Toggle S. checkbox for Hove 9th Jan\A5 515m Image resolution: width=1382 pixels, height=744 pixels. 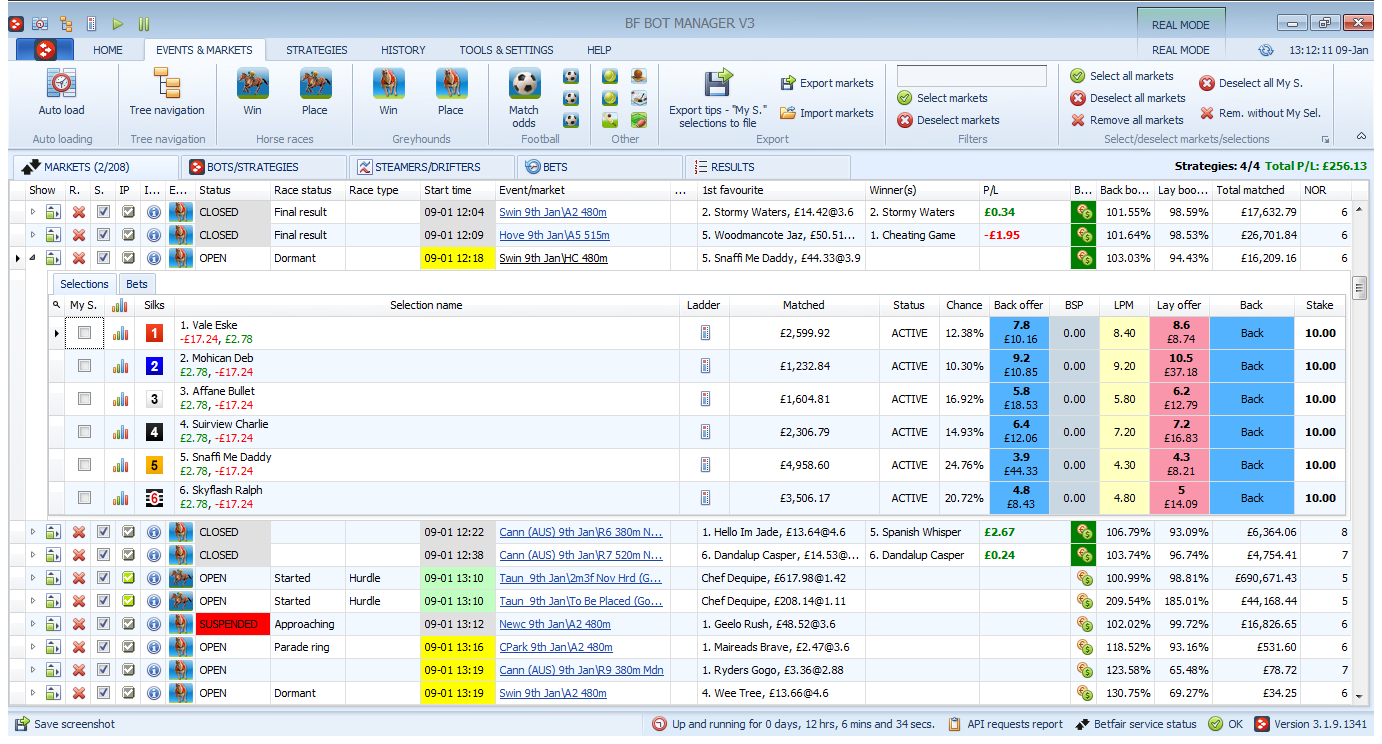(x=103, y=235)
